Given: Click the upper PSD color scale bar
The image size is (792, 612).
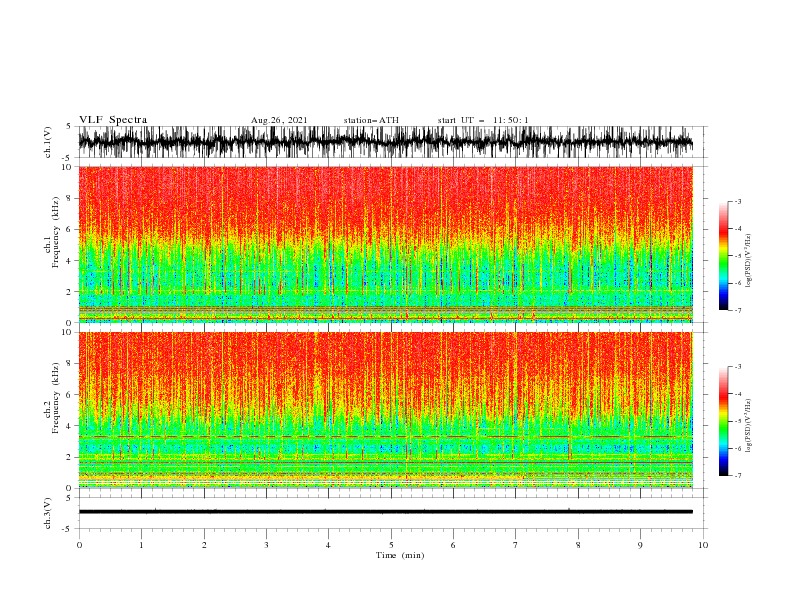Looking at the screenshot, I should [x=723, y=256].
